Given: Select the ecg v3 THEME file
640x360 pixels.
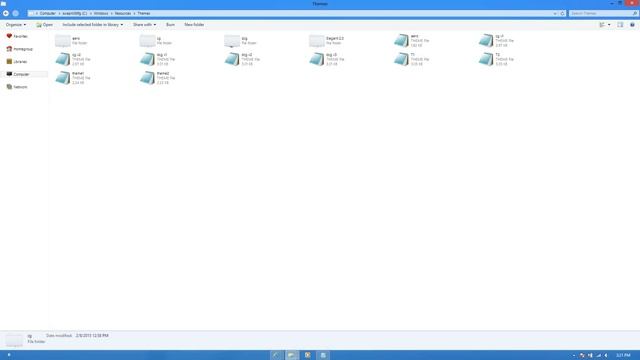Looking at the screenshot, I should tap(327, 59).
